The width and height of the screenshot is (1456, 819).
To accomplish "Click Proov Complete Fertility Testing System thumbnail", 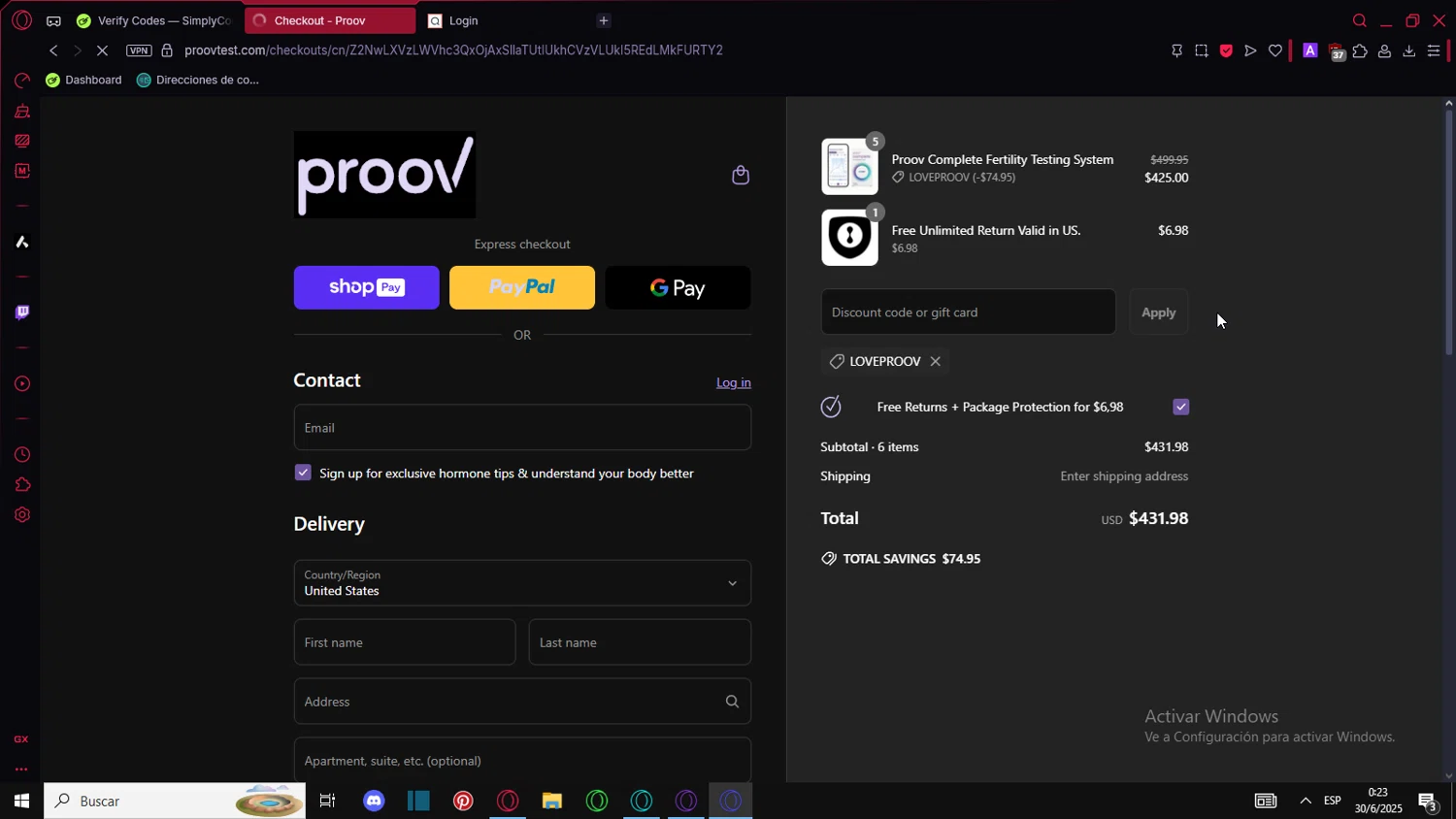I will pos(849,166).
